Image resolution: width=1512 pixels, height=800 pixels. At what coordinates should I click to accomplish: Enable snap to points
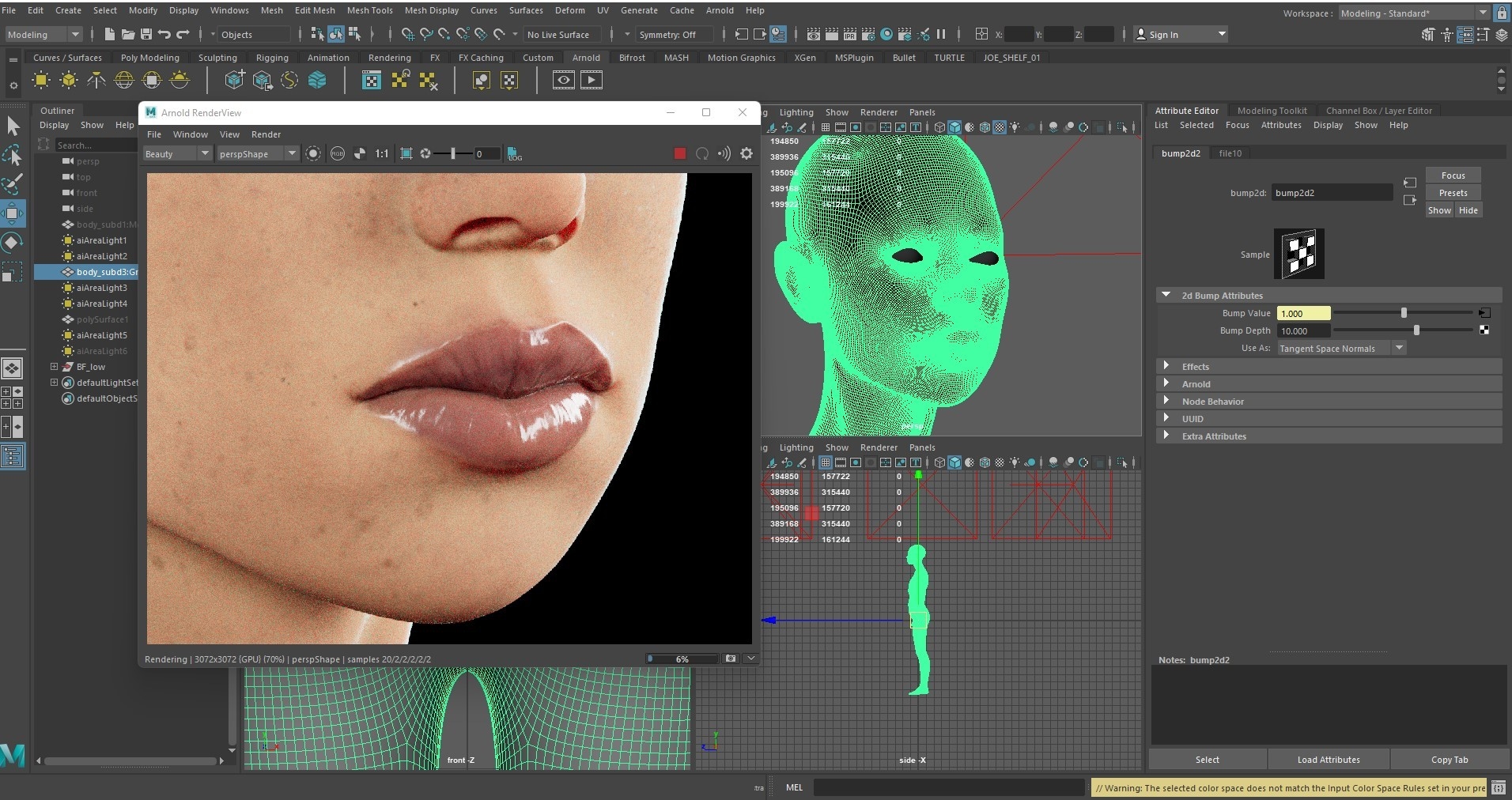(x=444, y=34)
